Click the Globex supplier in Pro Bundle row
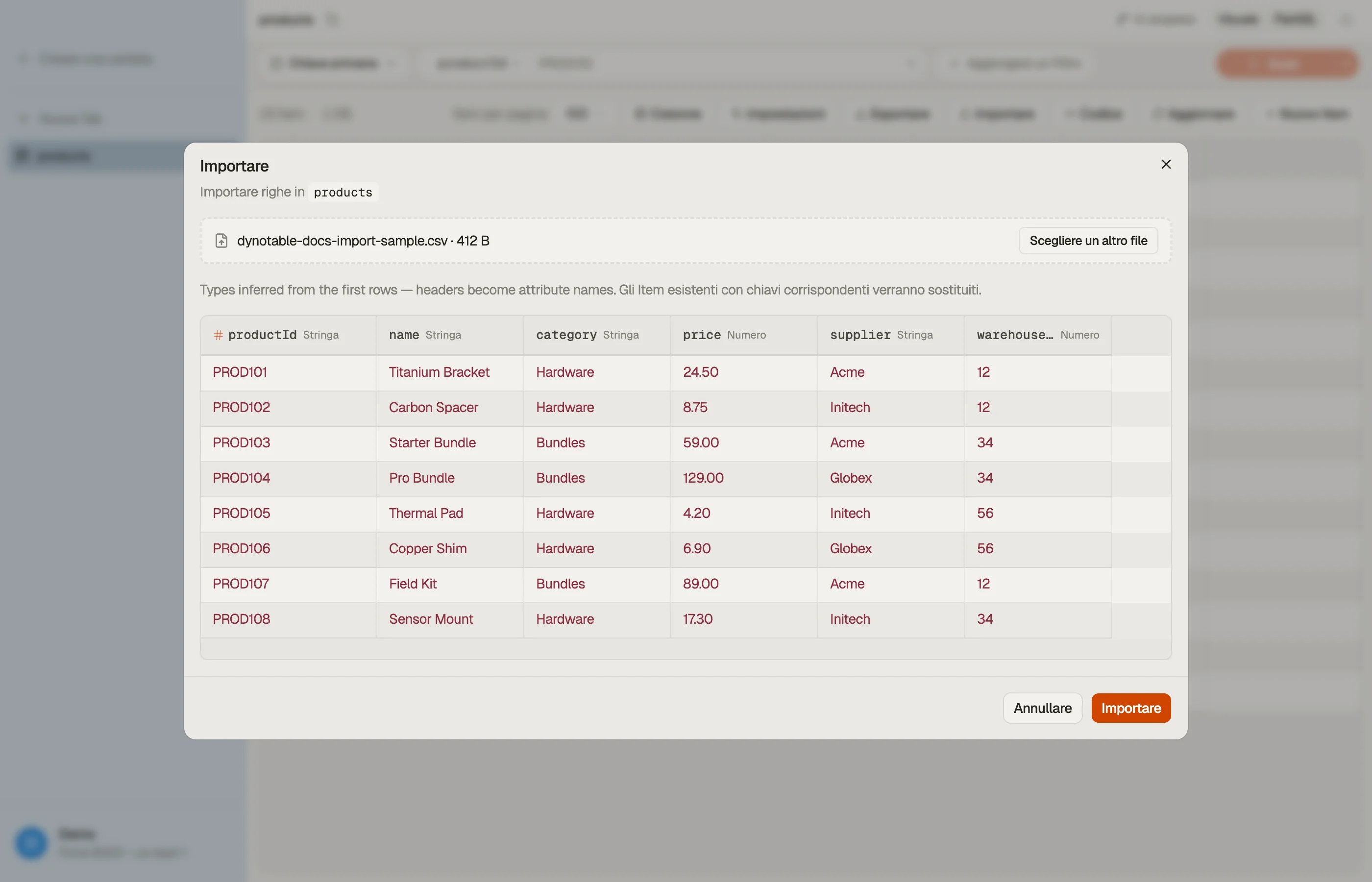 [x=890, y=478]
